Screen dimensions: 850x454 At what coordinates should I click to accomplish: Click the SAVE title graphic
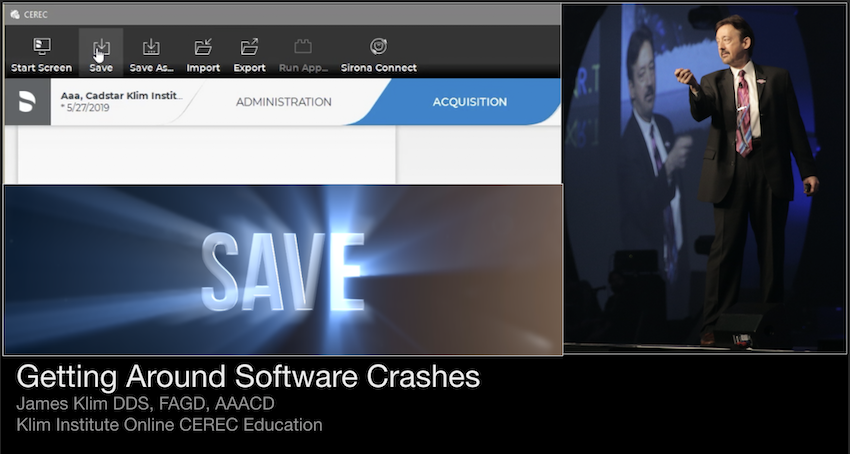coord(283,272)
